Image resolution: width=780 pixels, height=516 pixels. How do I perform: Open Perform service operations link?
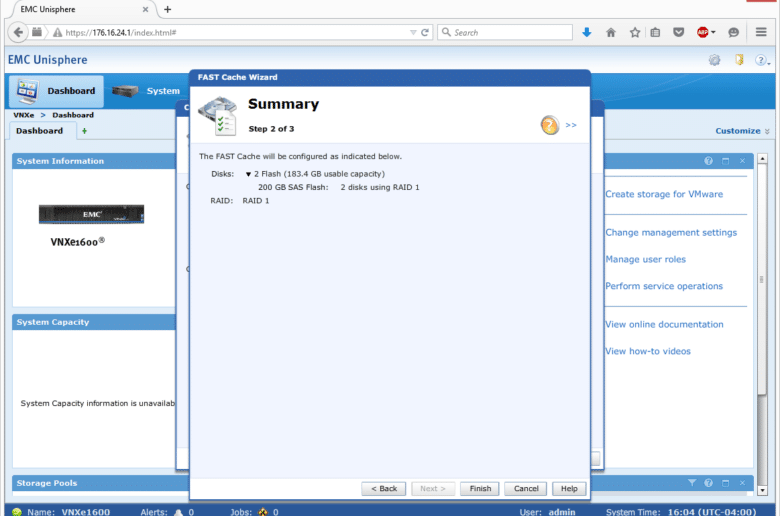click(664, 286)
